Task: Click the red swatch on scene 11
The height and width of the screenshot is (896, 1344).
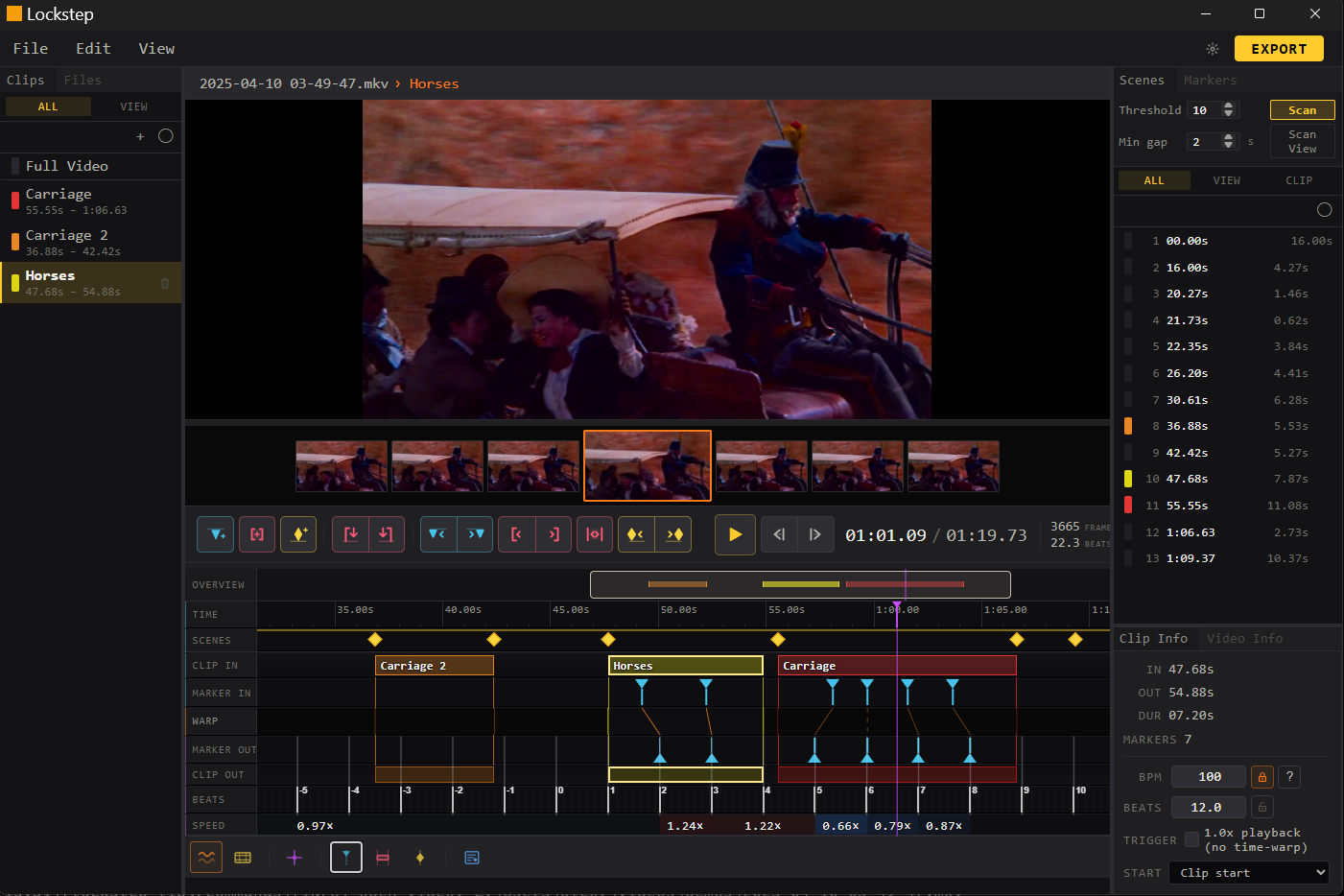Action: click(1128, 506)
